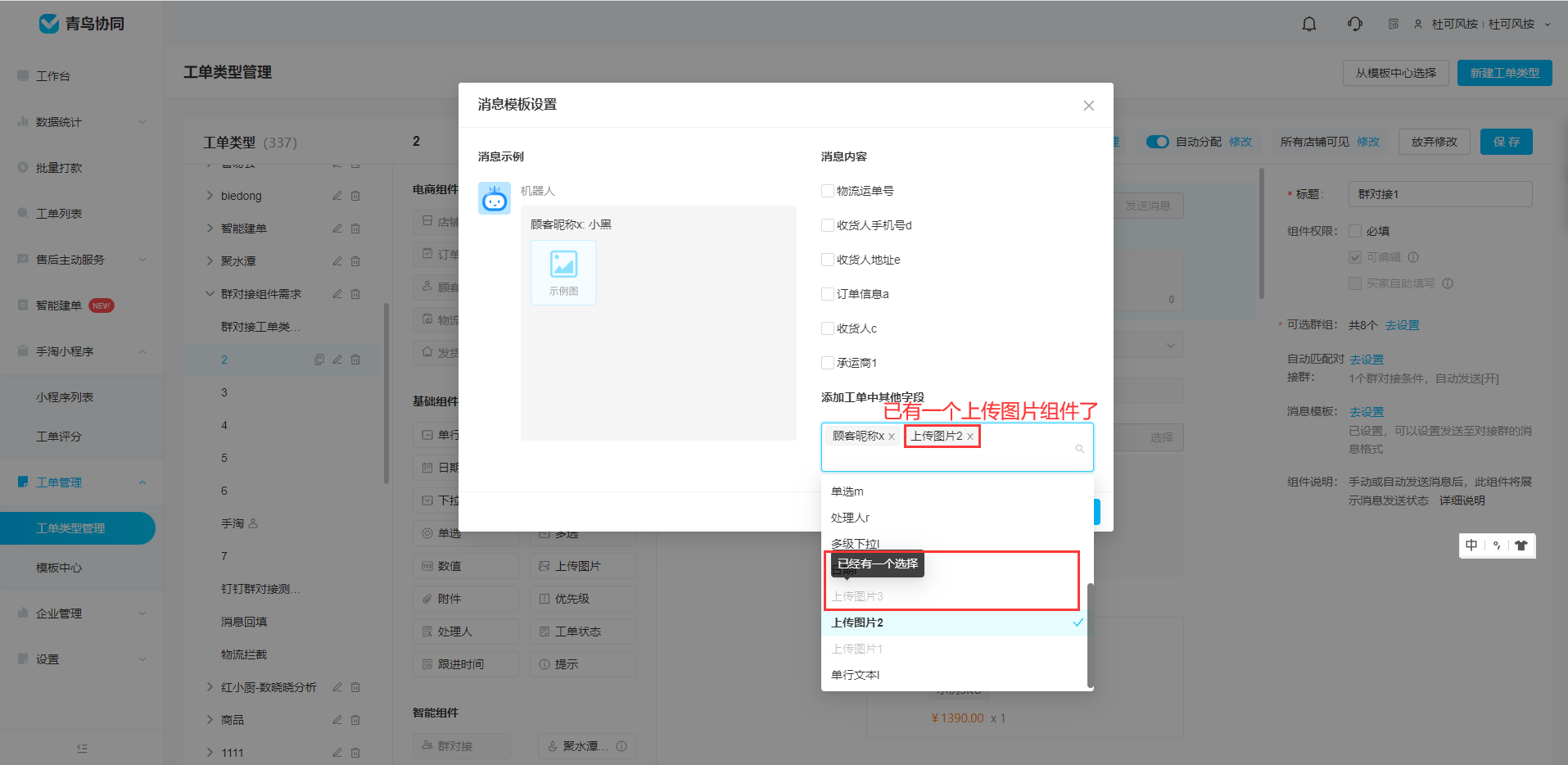Screen dimensions: 1568x765
Task: Select 单选m from the dropdown list
Action: tap(954, 491)
